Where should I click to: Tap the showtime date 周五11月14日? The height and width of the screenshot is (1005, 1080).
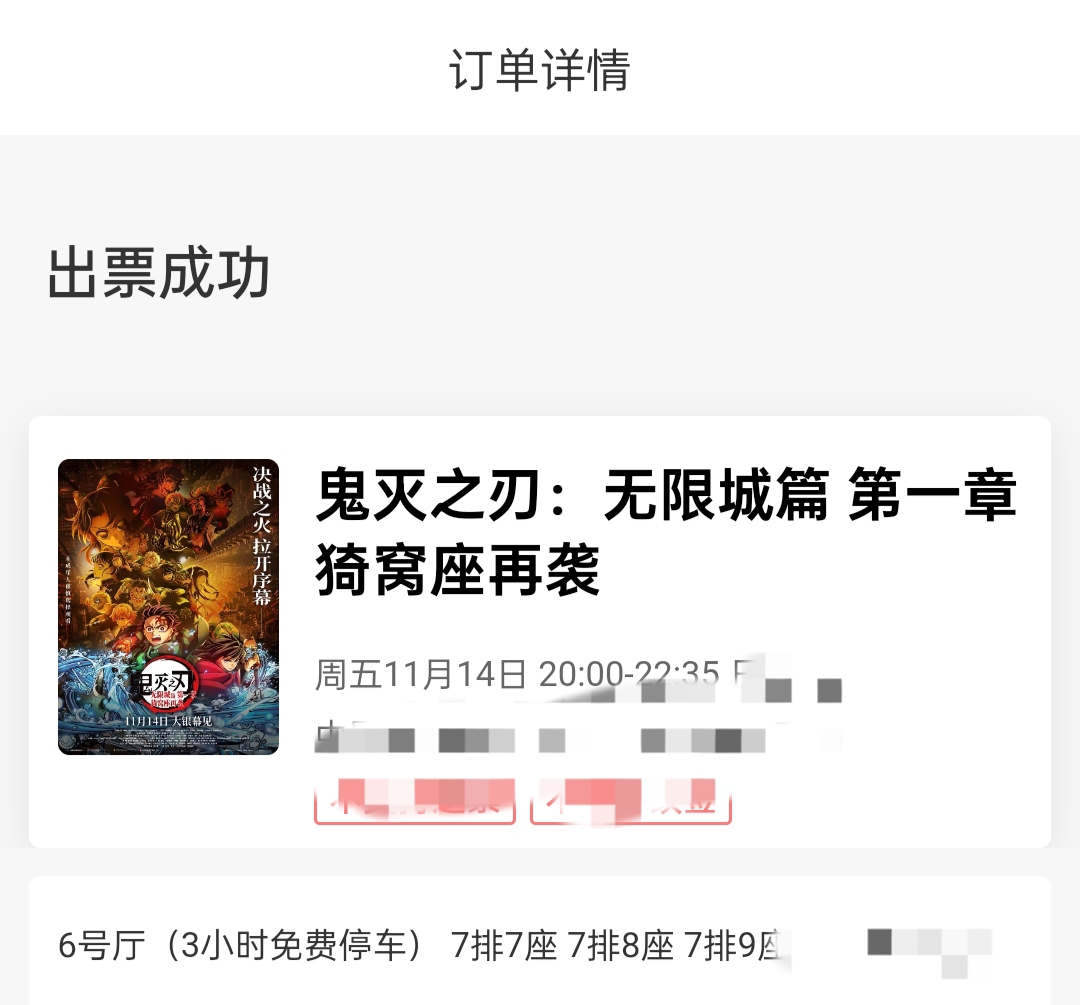pos(421,674)
